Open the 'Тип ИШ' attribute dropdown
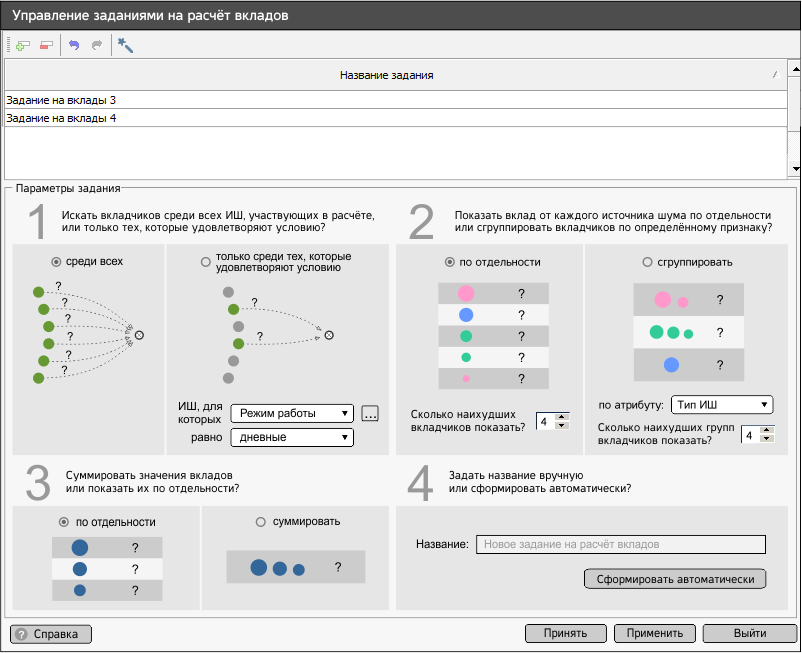This screenshot has width=802, height=653. 722,404
